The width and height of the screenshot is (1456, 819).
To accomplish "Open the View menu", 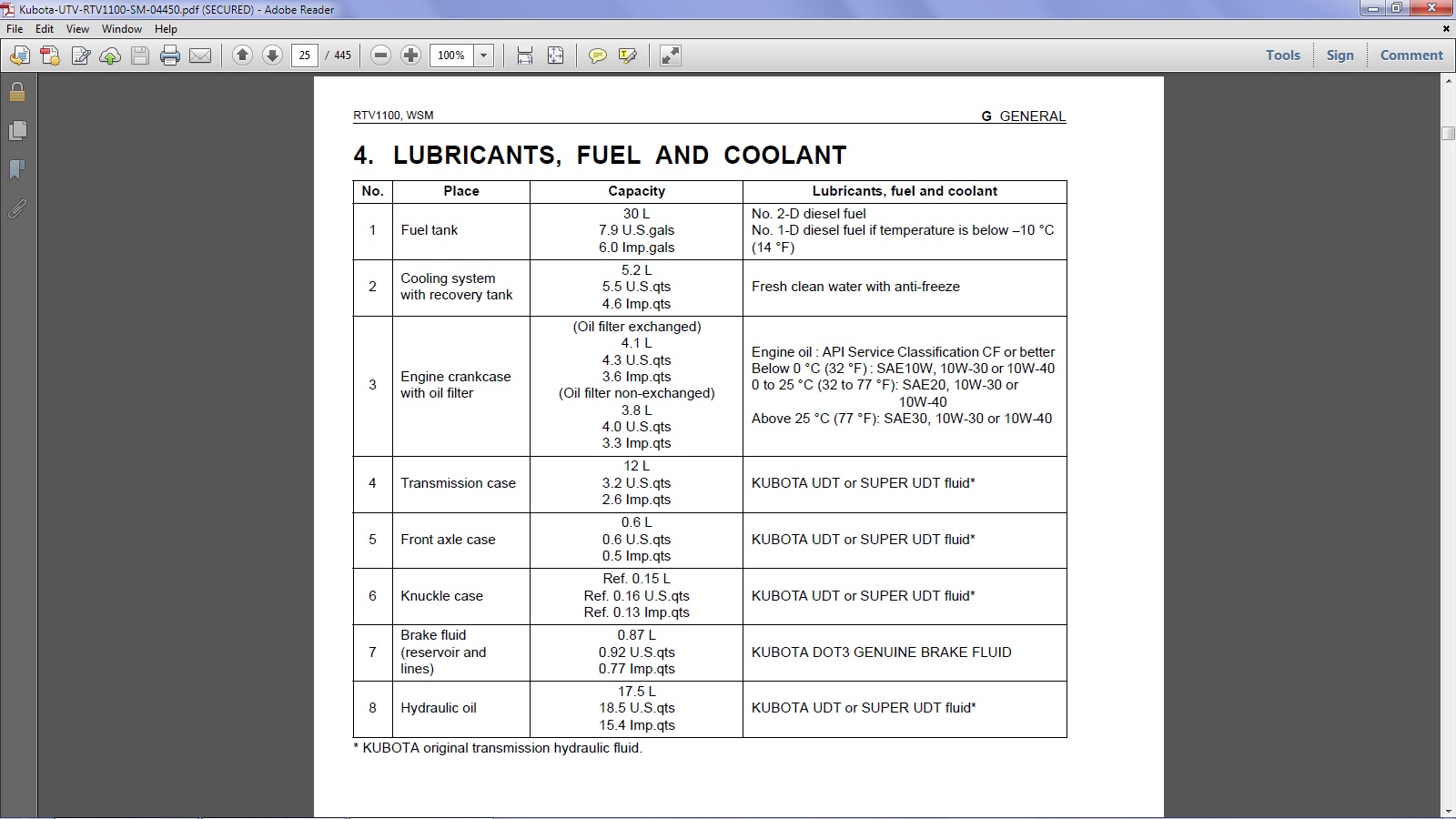I will pos(77,29).
